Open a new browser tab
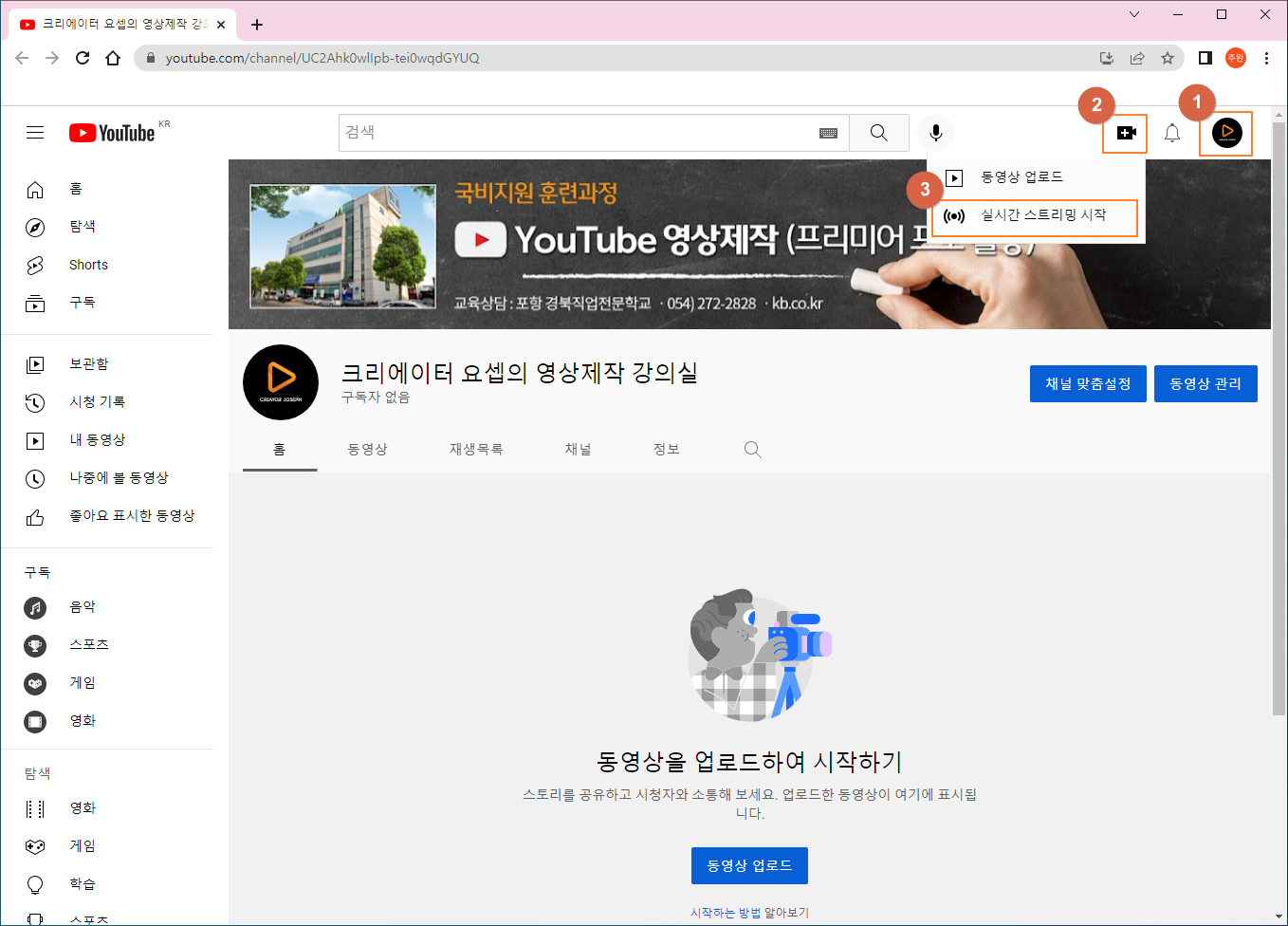 (257, 25)
